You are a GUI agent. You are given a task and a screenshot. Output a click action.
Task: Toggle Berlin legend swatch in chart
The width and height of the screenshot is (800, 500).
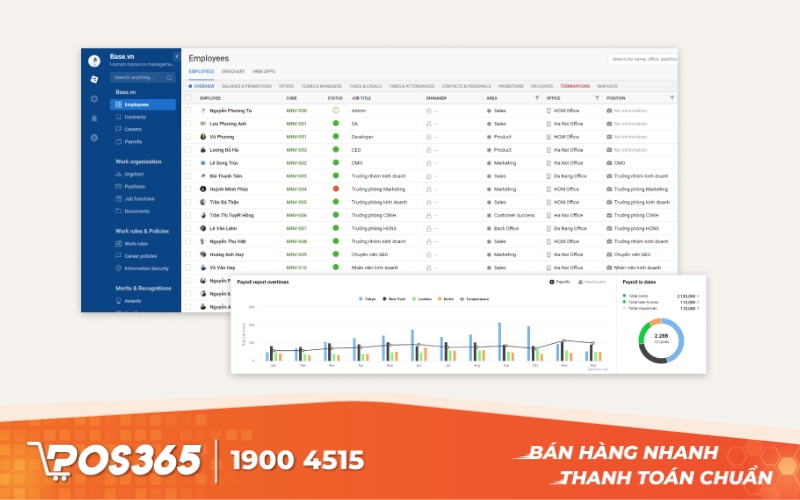coord(439,299)
